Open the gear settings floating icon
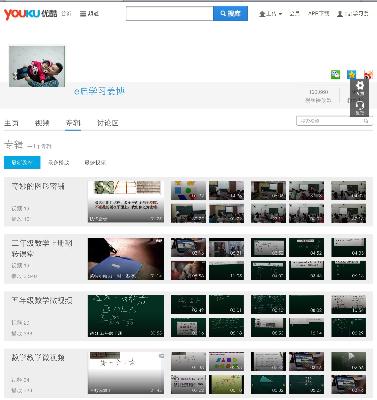 359,88
